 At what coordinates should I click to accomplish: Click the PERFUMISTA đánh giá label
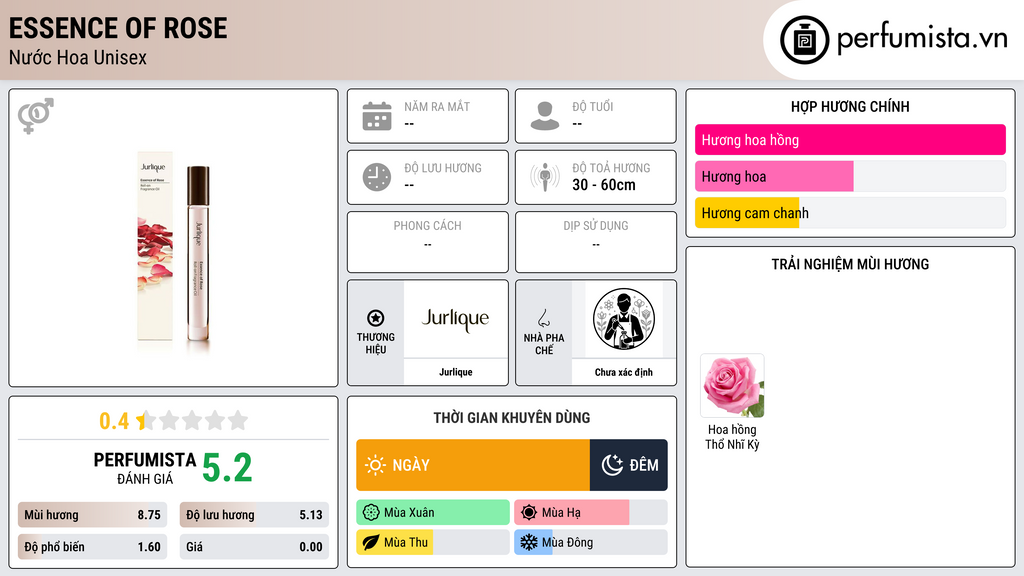click(x=145, y=468)
